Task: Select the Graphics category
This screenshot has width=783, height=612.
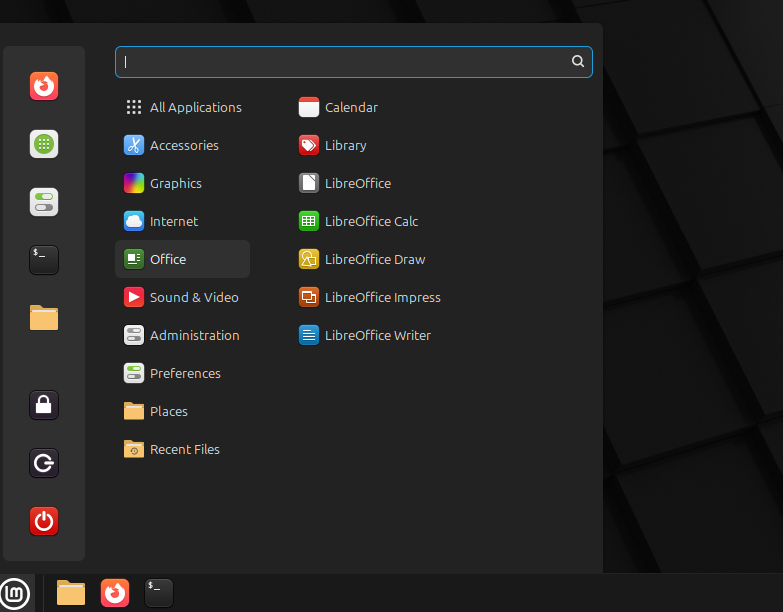Action: (183, 183)
